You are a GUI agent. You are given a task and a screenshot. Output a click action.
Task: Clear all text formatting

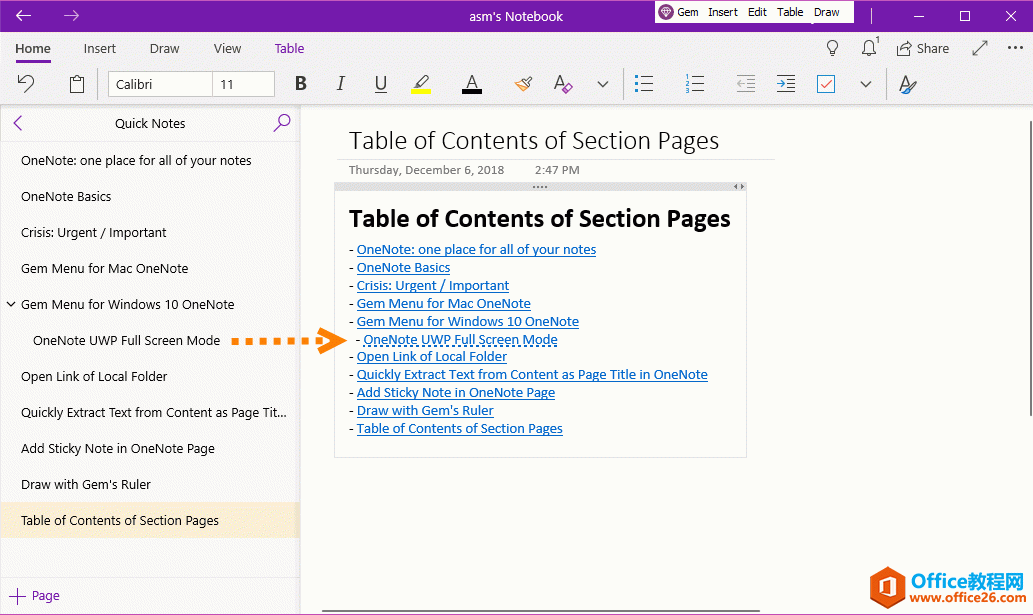[563, 85]
